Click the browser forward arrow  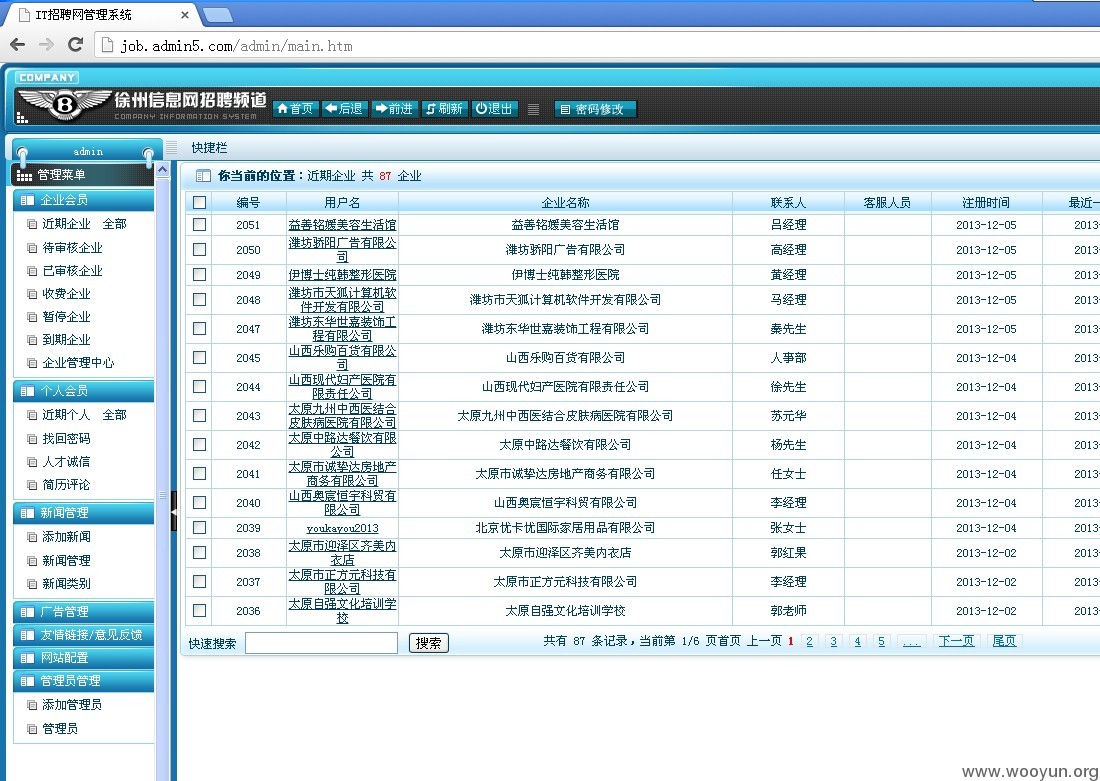coord(46,45)
